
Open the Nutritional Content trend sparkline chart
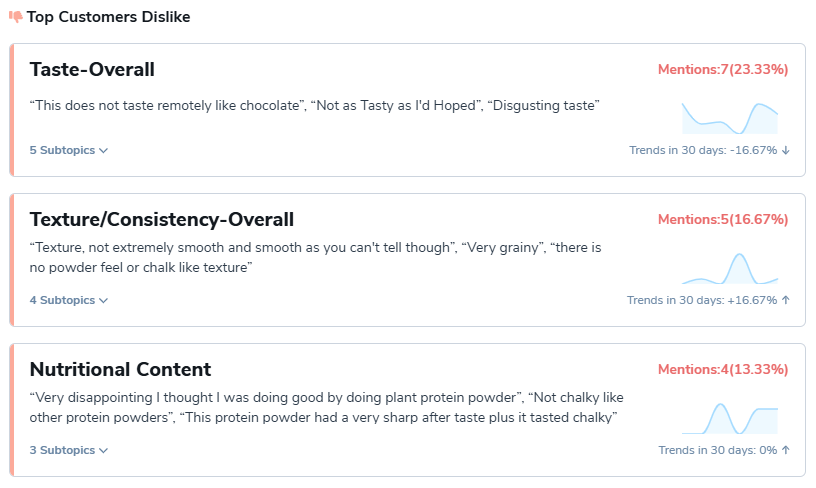[x=729, y=418]
